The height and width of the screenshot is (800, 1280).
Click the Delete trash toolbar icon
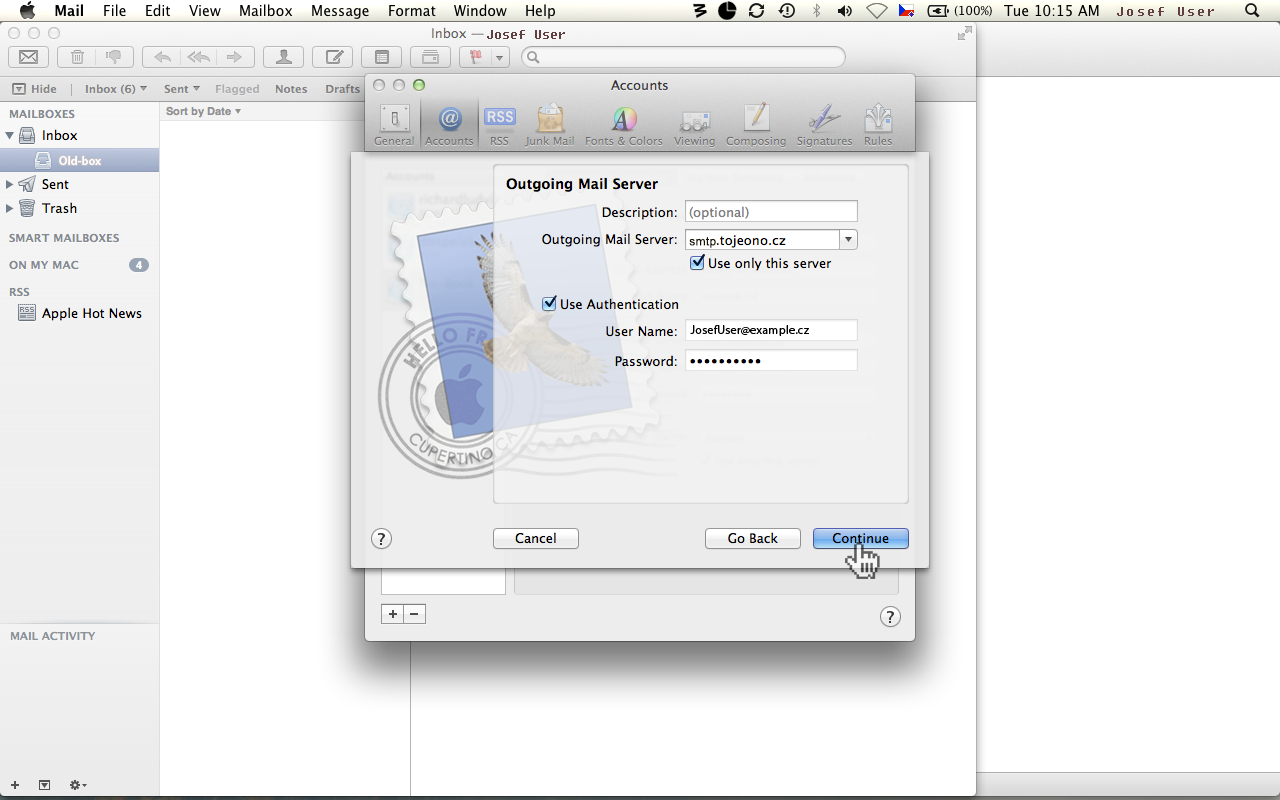(x=77, y=57)
